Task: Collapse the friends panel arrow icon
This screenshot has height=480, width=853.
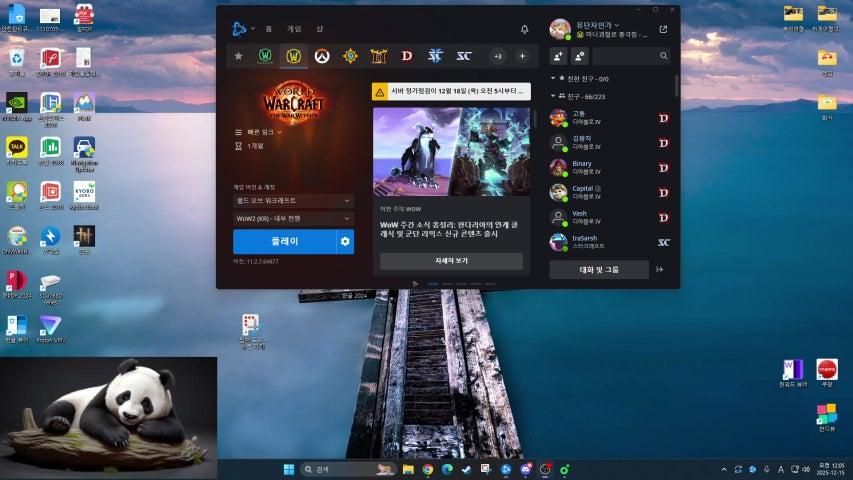Action: [x=660, y=269]
